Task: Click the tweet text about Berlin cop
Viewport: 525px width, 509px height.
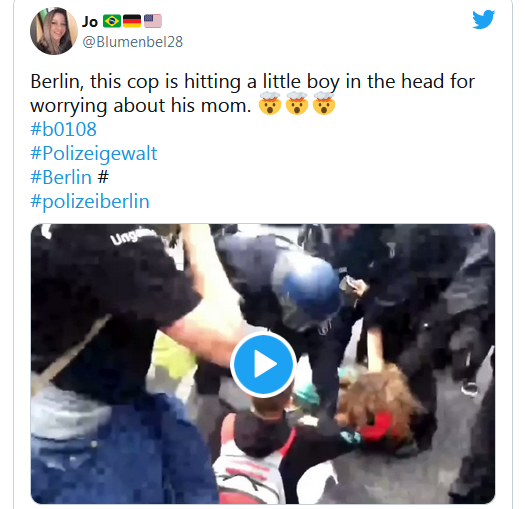Action: (253, 93)
